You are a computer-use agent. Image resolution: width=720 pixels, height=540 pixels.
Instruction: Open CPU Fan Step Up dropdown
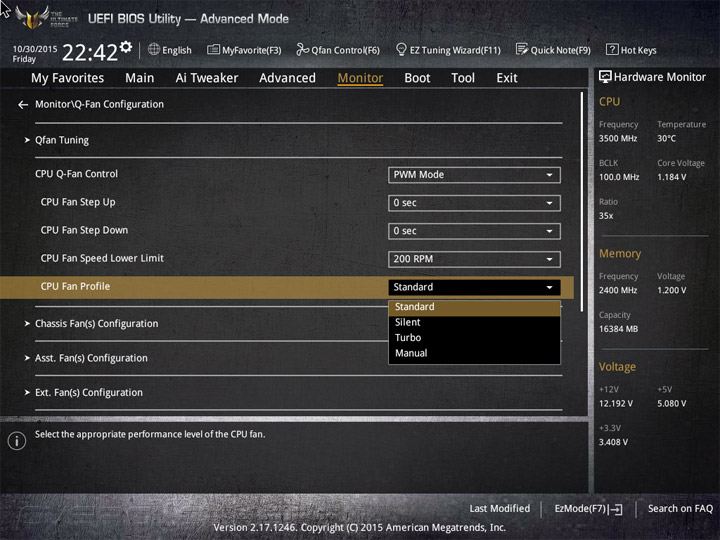474,203
